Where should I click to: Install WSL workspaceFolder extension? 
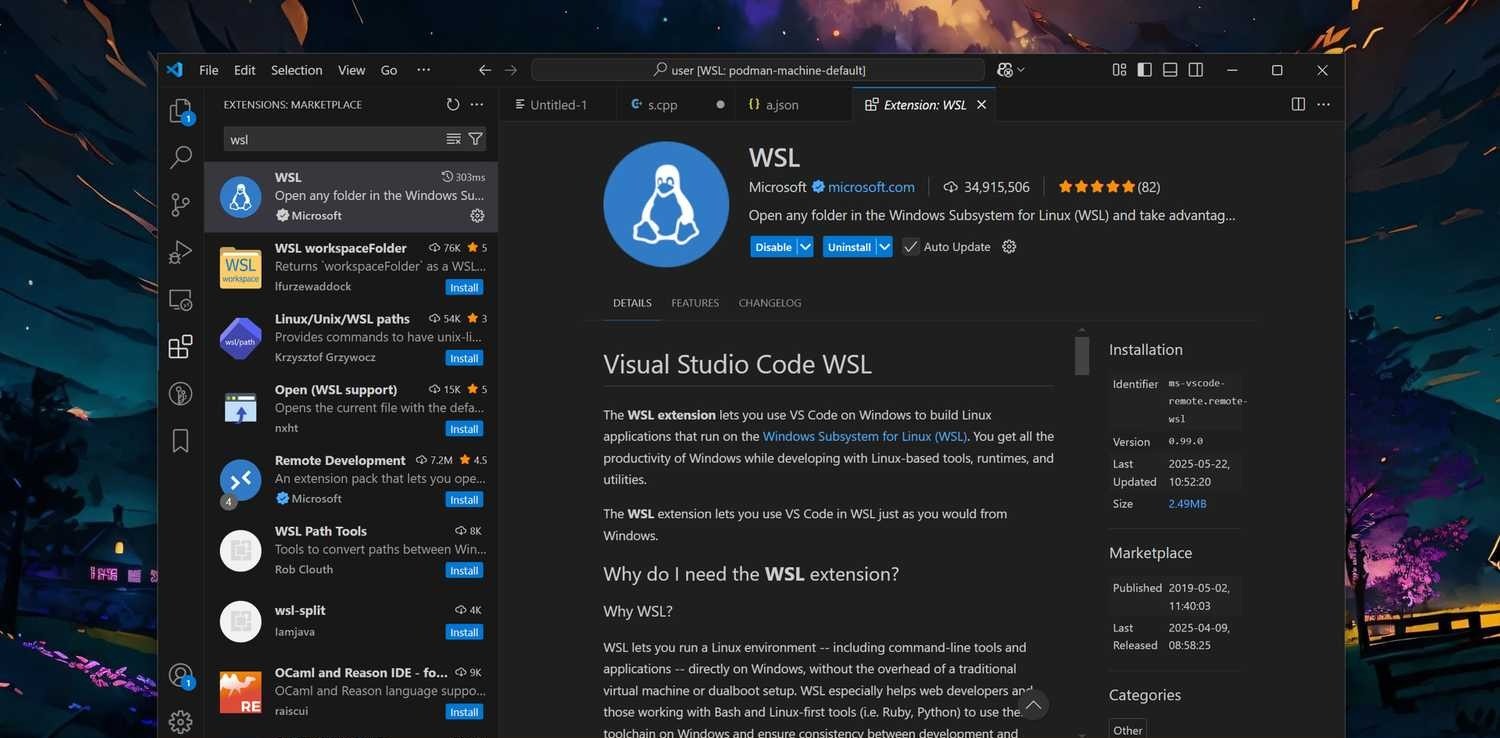point(464,287)
